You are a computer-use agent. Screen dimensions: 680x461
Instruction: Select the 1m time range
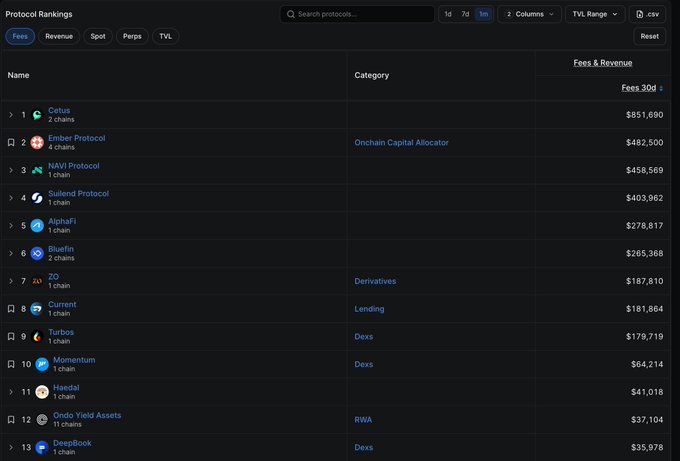pyautogui.click(x=484, y=14)
